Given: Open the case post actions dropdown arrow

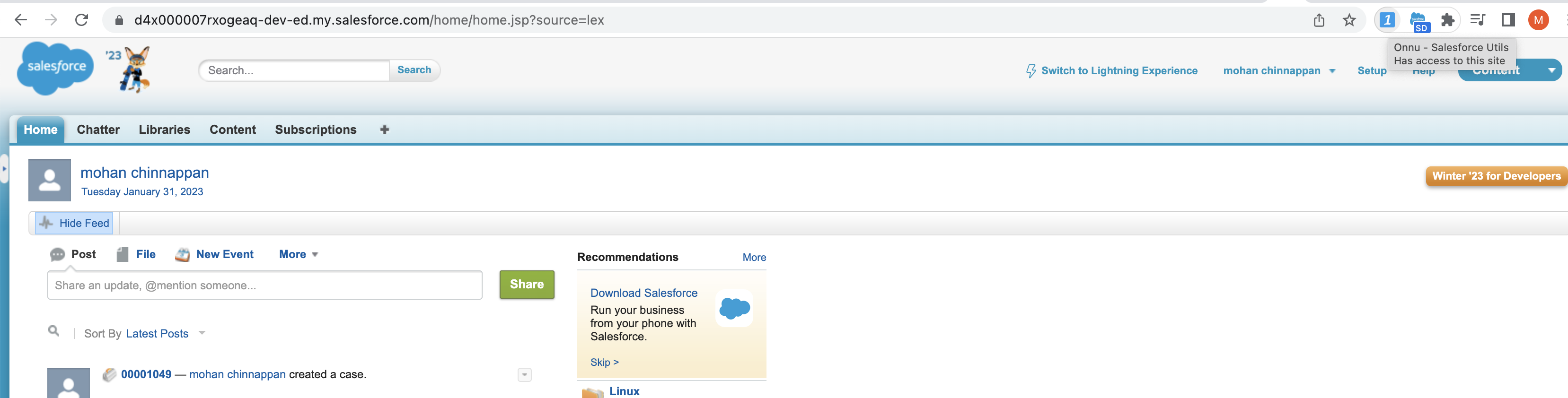Looking at the screenshot, I should [525, 375].
